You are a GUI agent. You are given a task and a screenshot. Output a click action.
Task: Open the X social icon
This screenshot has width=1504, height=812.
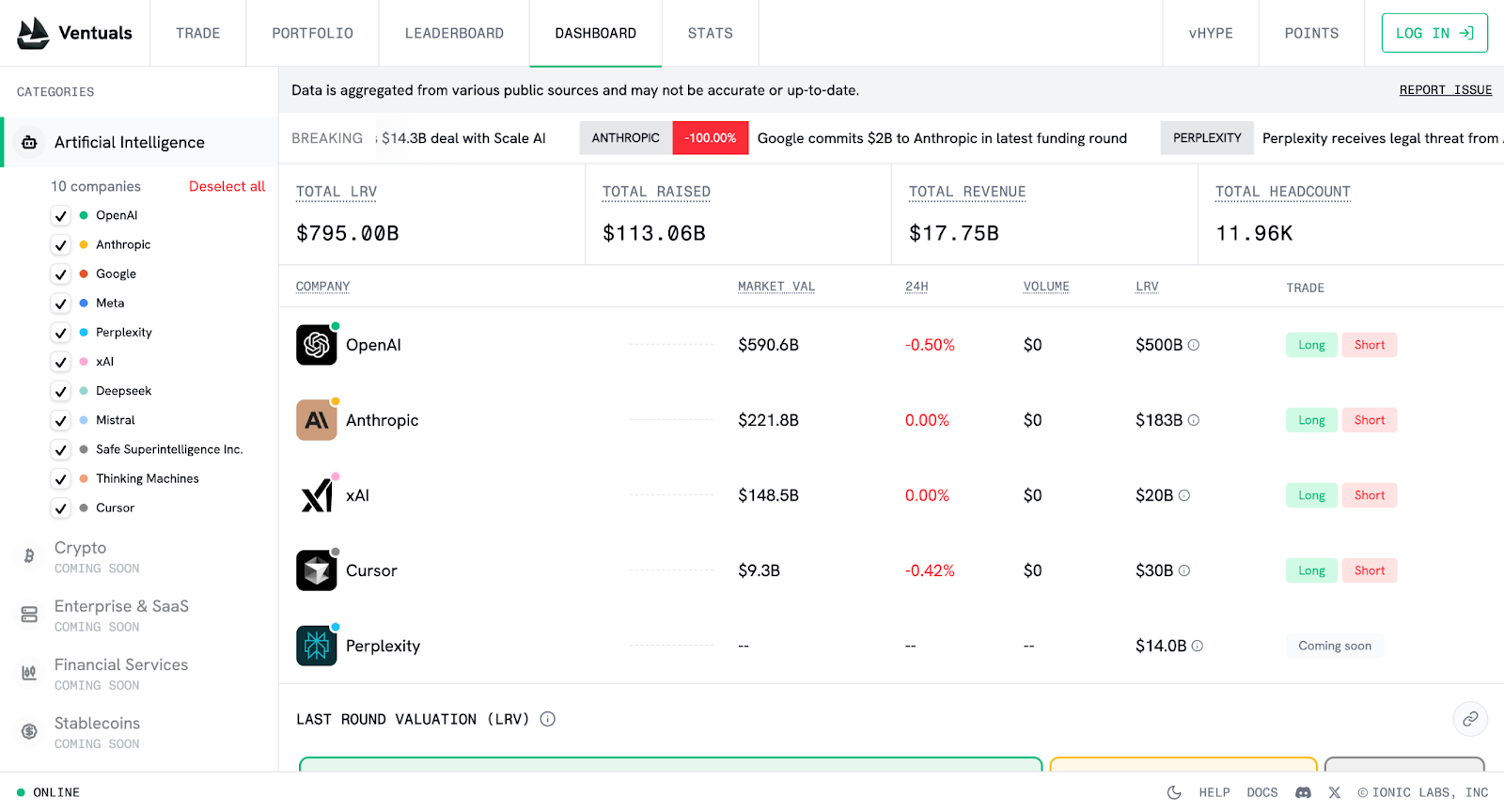1334,792
